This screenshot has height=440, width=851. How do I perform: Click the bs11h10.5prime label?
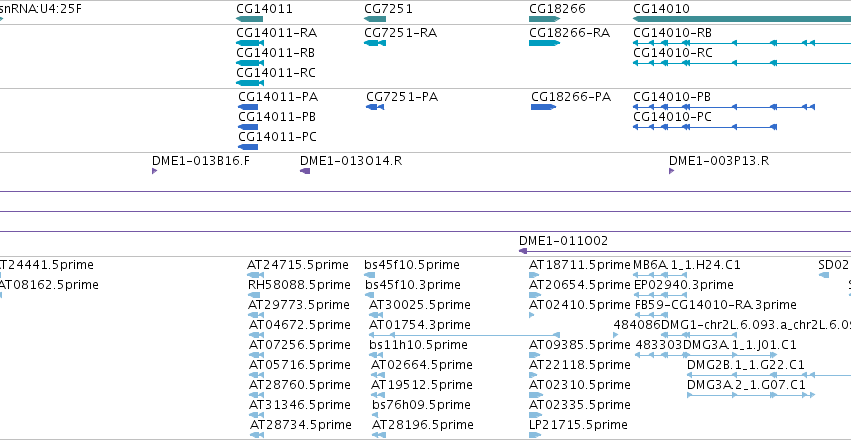pyautogui.click(x=418, y=345)
